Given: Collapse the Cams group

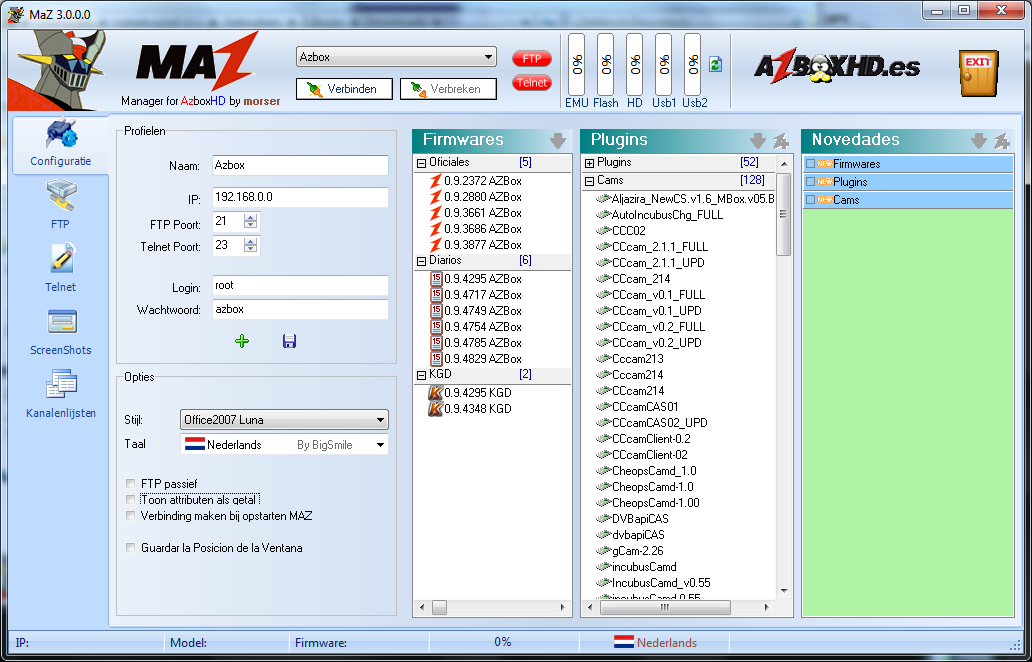Looking at the screenshot, I should pyautogui.click(x=589, y=180).
